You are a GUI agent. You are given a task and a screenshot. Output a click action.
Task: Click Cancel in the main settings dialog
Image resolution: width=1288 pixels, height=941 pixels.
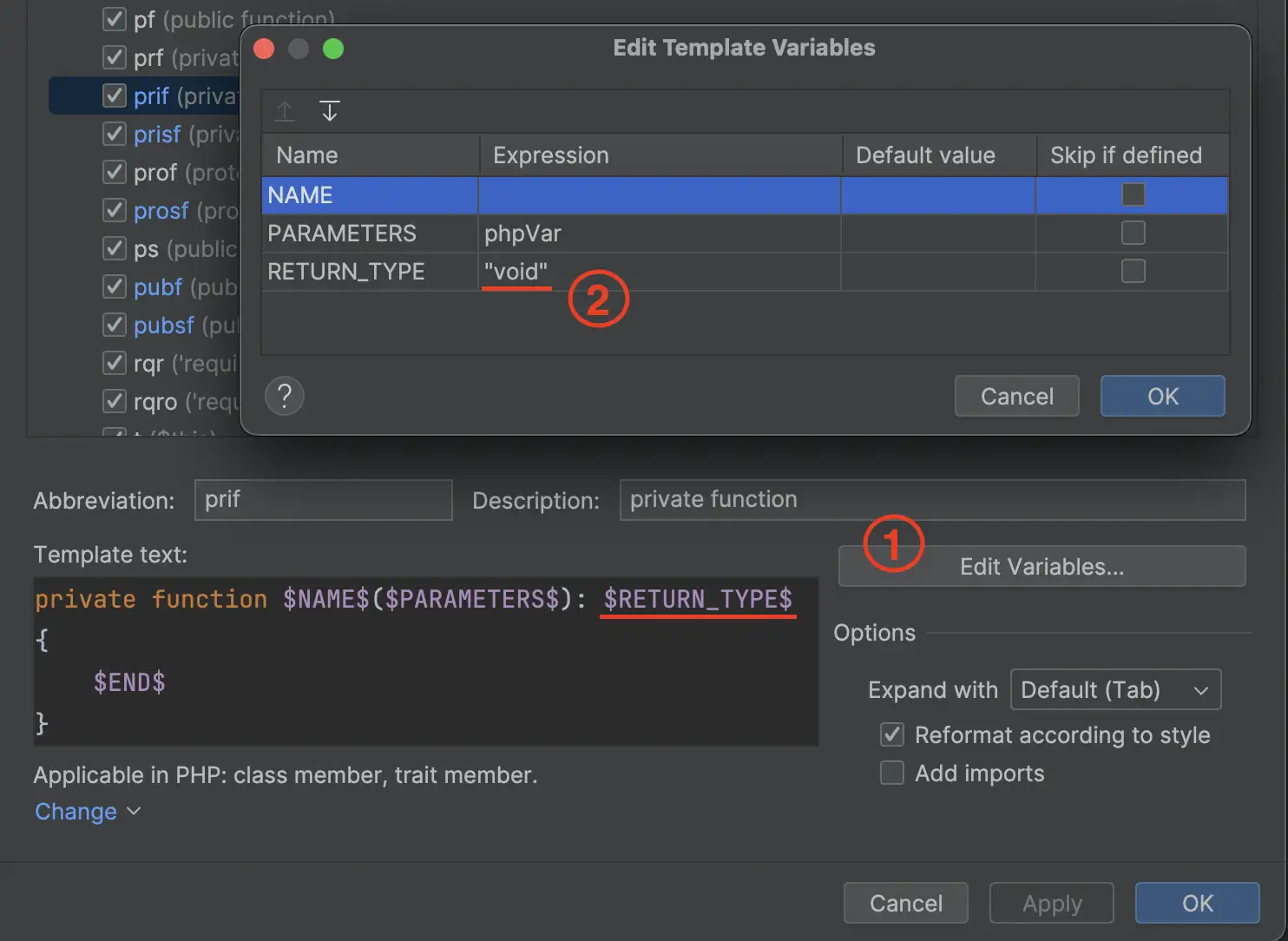(905, 903)
